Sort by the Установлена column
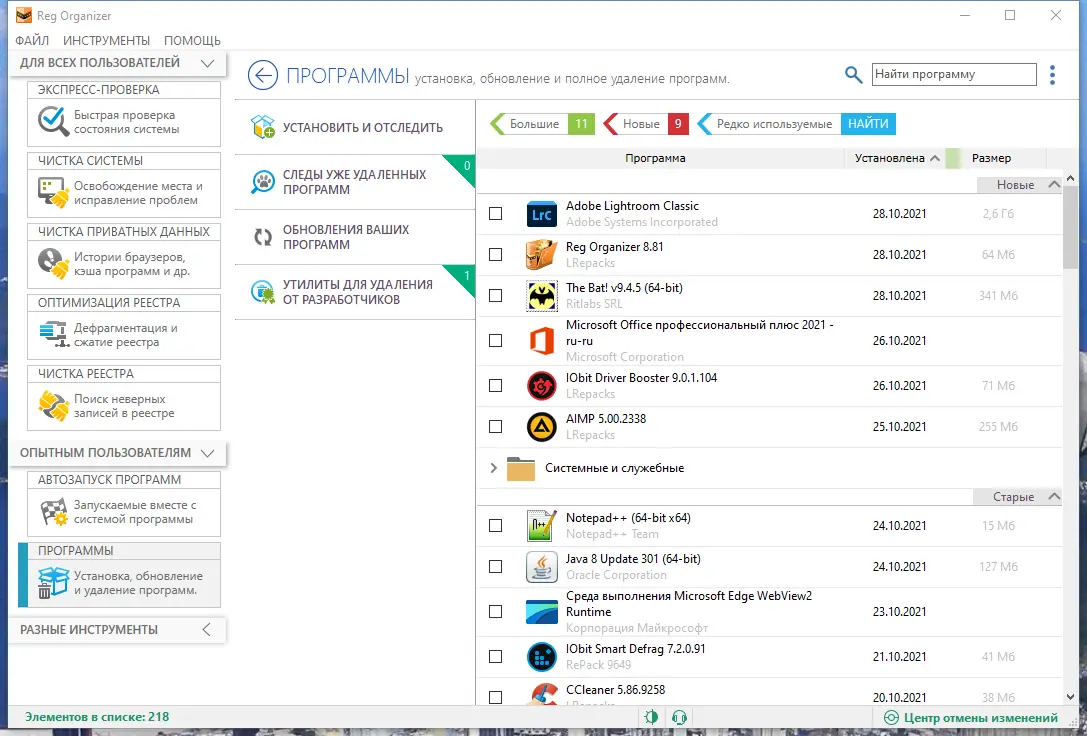The height and width of the screenshot is (736, 1087). 896,158
